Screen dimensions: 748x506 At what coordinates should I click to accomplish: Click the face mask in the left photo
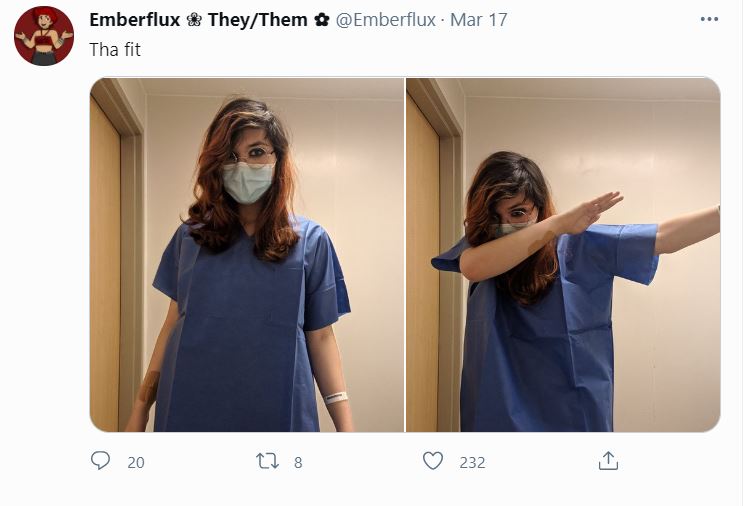tap(248, 182)
